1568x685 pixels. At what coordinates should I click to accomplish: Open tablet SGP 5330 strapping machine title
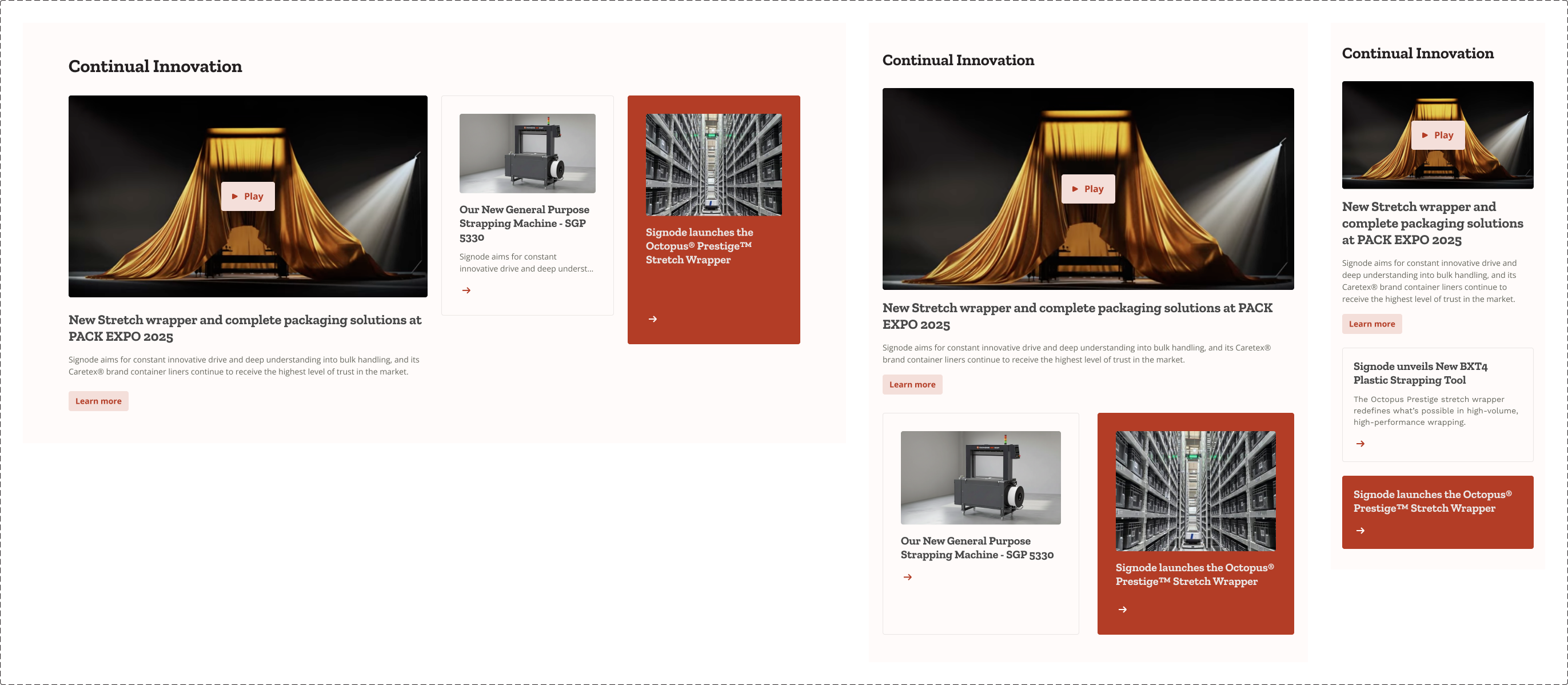976,548
